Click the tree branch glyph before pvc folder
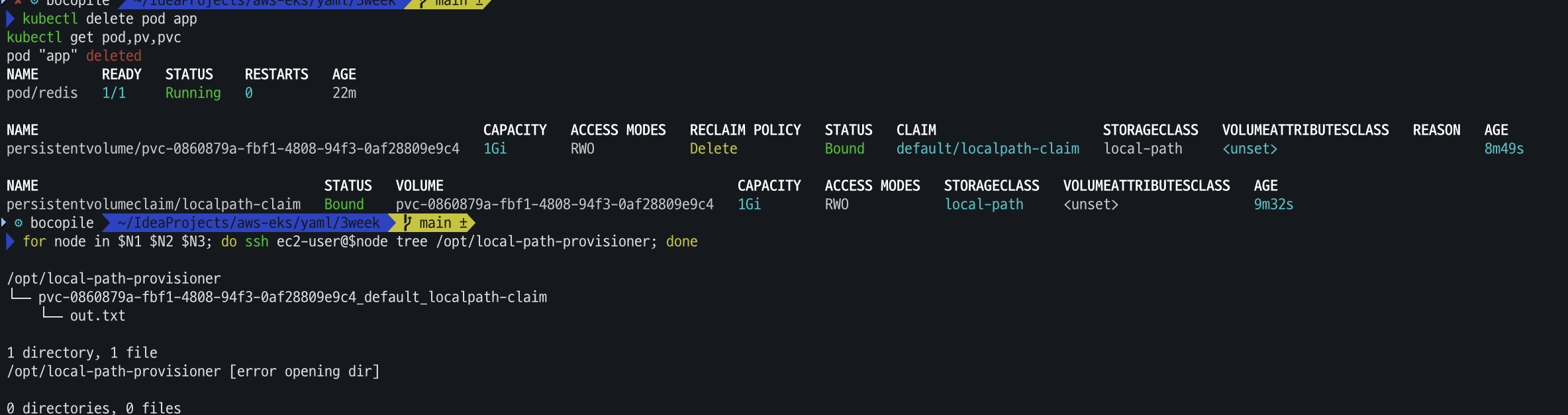Screen dimensions: 1568x415 pyautogui.click(x=21, y=296)
